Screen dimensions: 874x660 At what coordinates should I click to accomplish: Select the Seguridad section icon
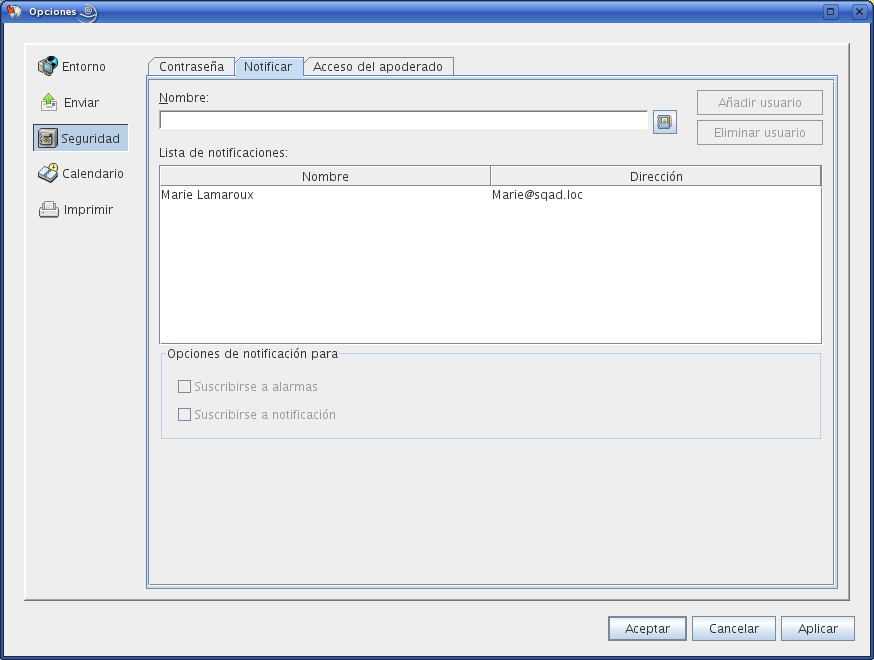tap(47, 138)
